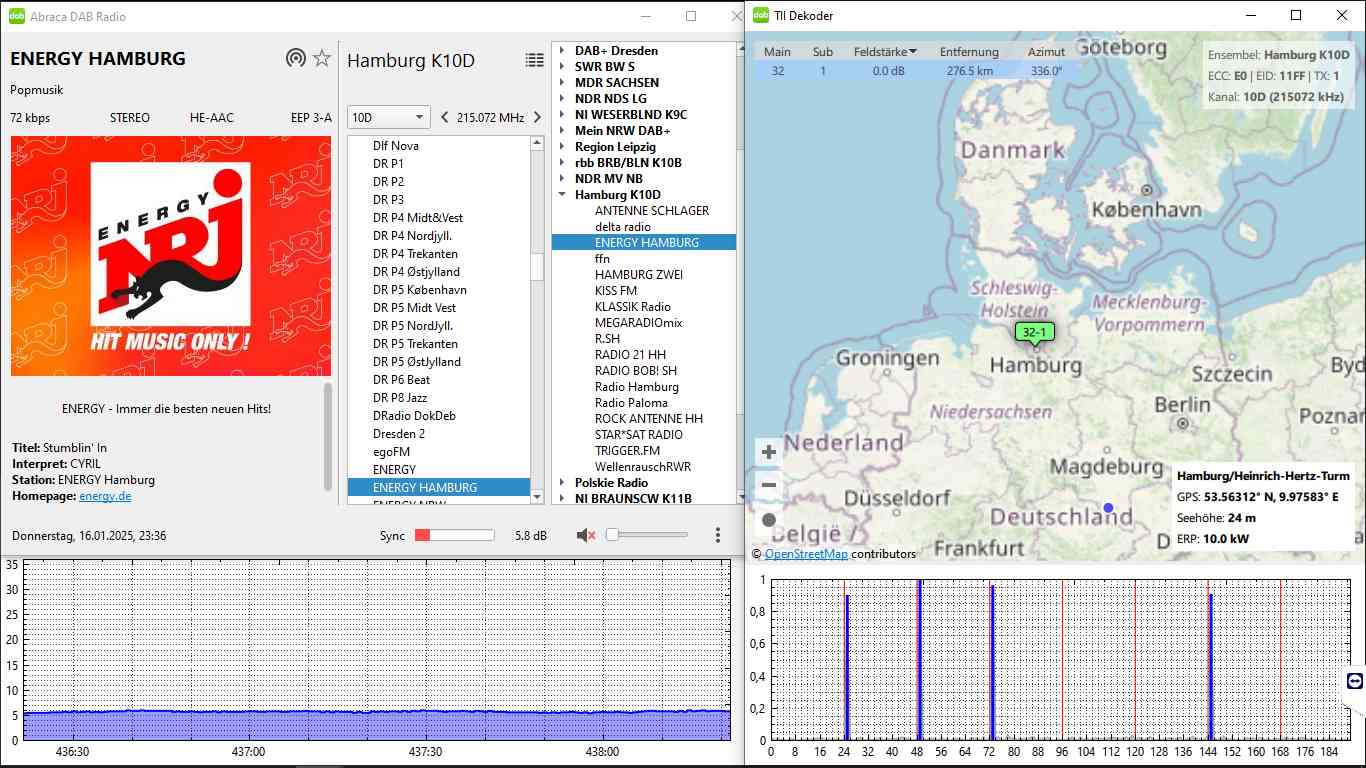This screenshot has height=768, width=1366.
Task: Open the 10D channel dropdown
Action: tap(388, 117)
